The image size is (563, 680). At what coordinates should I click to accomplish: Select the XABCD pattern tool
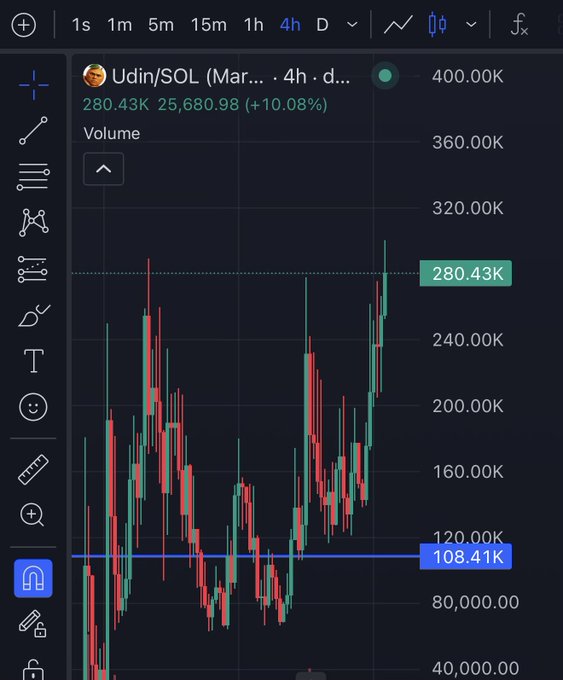(33, 223)
